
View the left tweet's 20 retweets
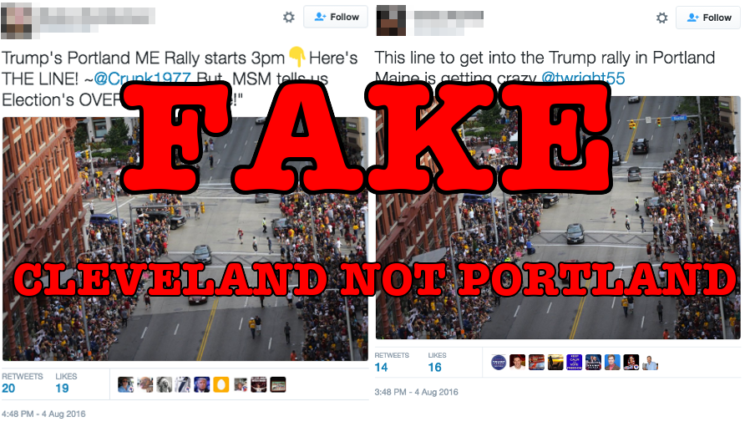point(22,383)
